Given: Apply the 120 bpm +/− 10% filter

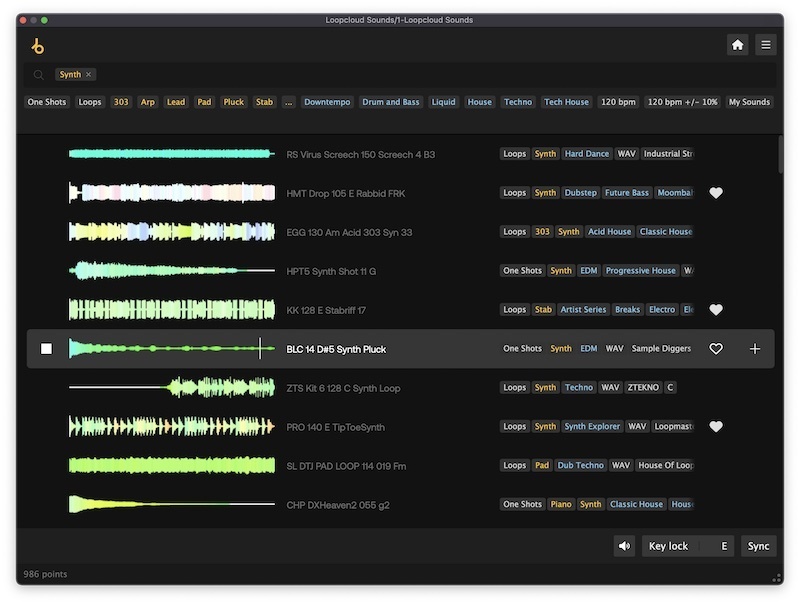Looking at the screenshot, I should 682,102.
